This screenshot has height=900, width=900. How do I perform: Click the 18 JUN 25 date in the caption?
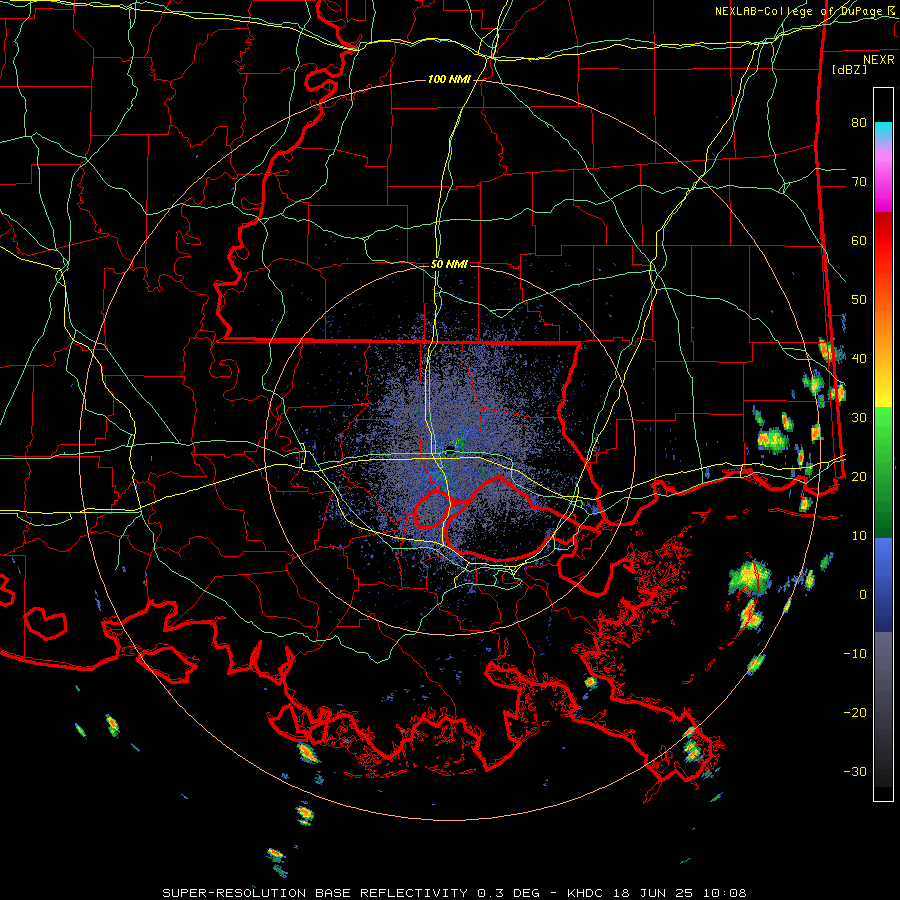(x=651, y=893)
